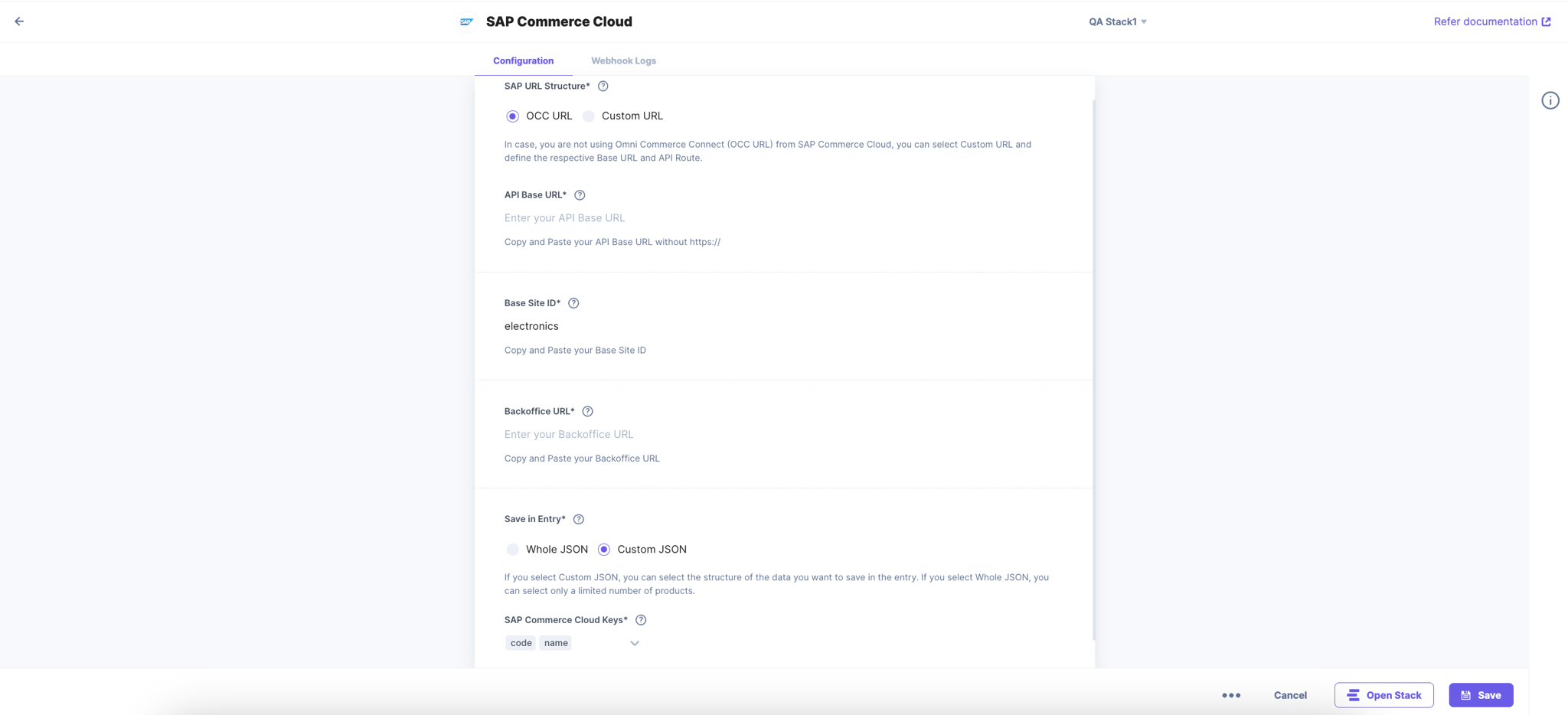Click the form's vertical scrollbar
Screen dimensions: 1568x715
(x=1093, y=370)
